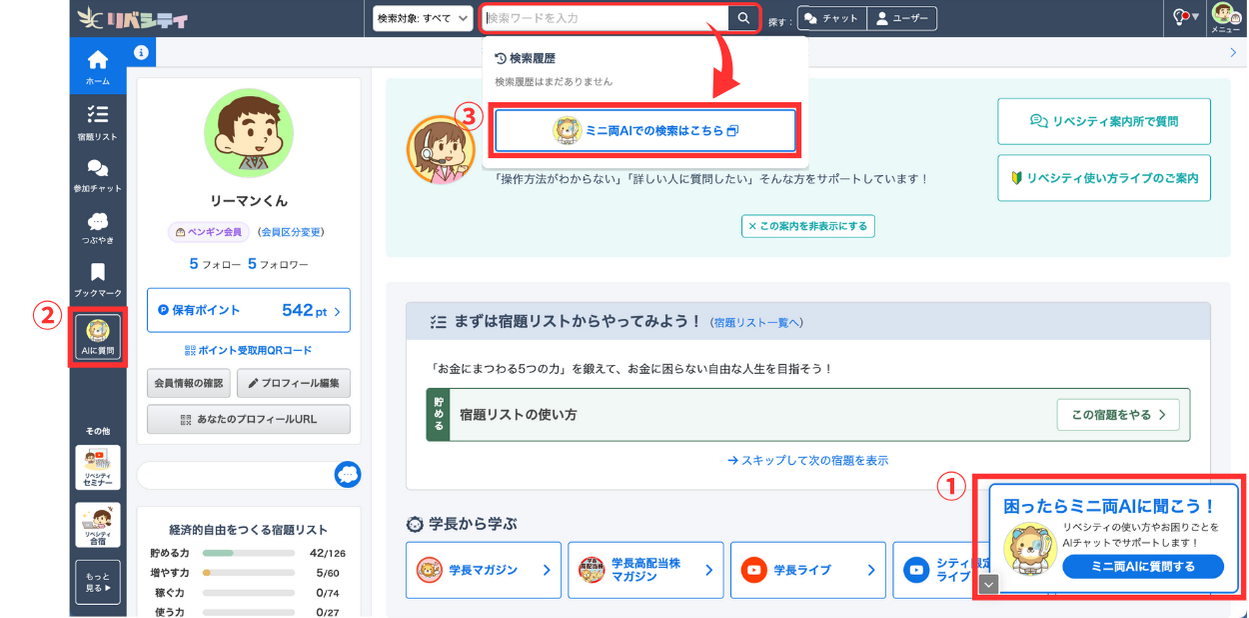Click the 貯める力 progress bar
This screenshot has width=1249, height=618.
[x=248, y=553]
